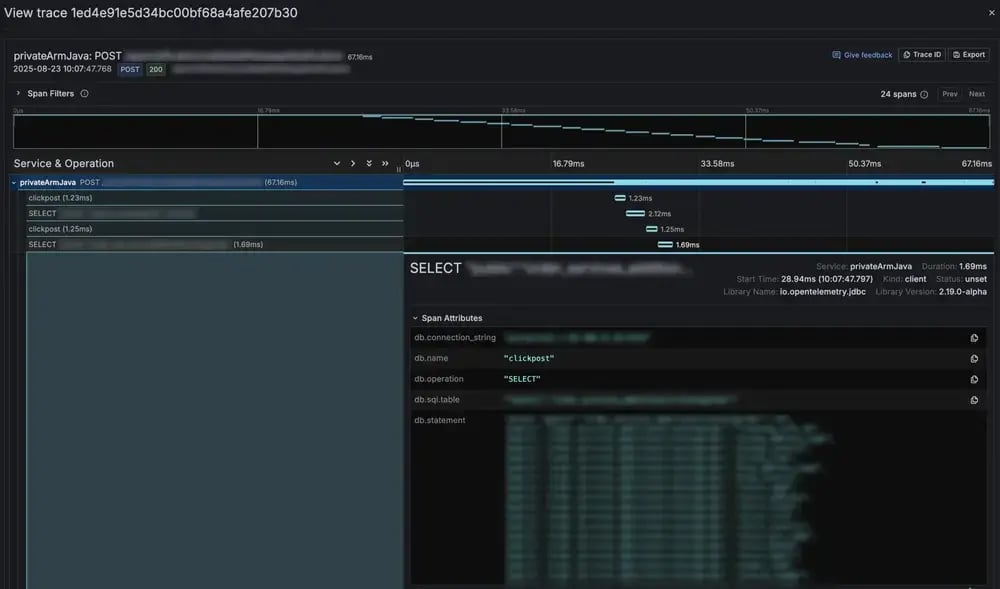Copy the db.name value
Screen dimensions: 1000x589
tap(974, 359)
